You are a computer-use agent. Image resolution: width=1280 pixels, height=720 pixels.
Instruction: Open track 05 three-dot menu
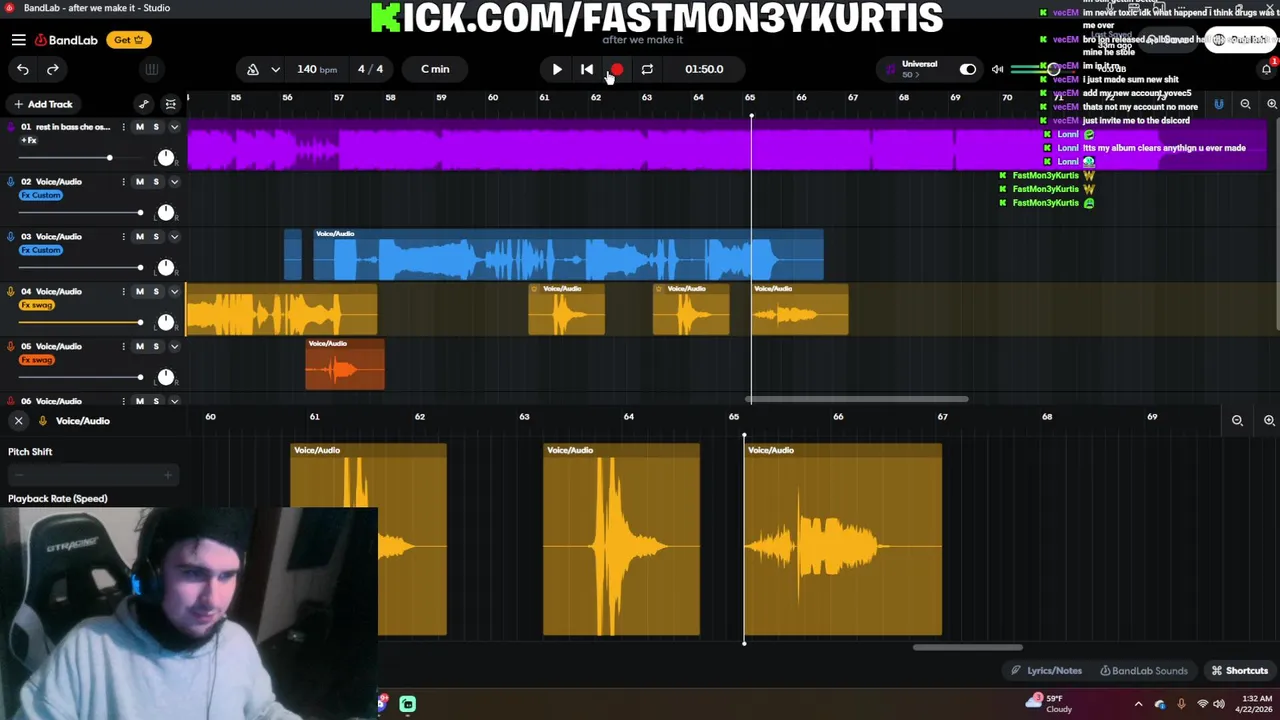click(123, 347)
